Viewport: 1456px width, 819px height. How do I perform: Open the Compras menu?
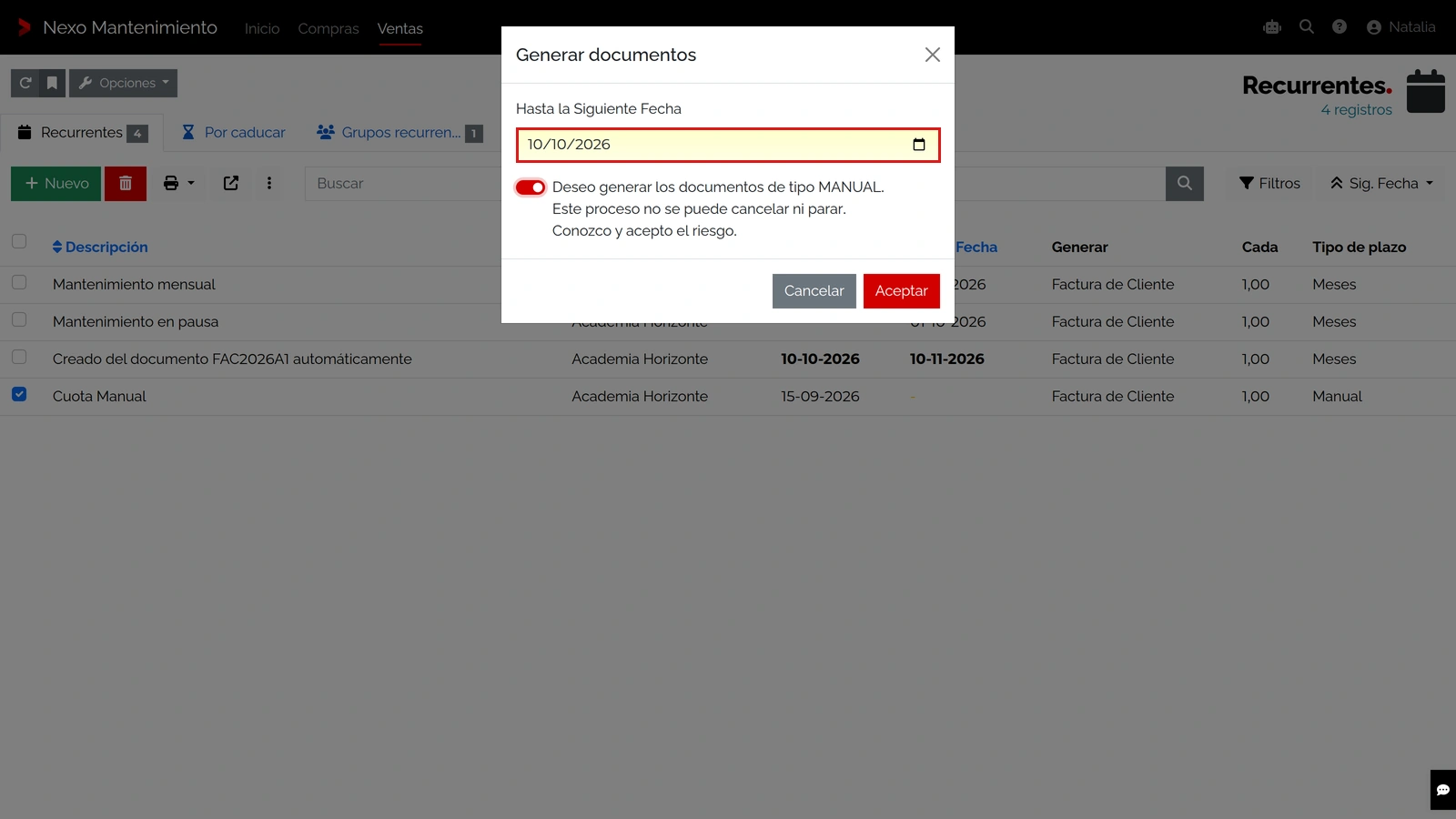coord(329,28)
